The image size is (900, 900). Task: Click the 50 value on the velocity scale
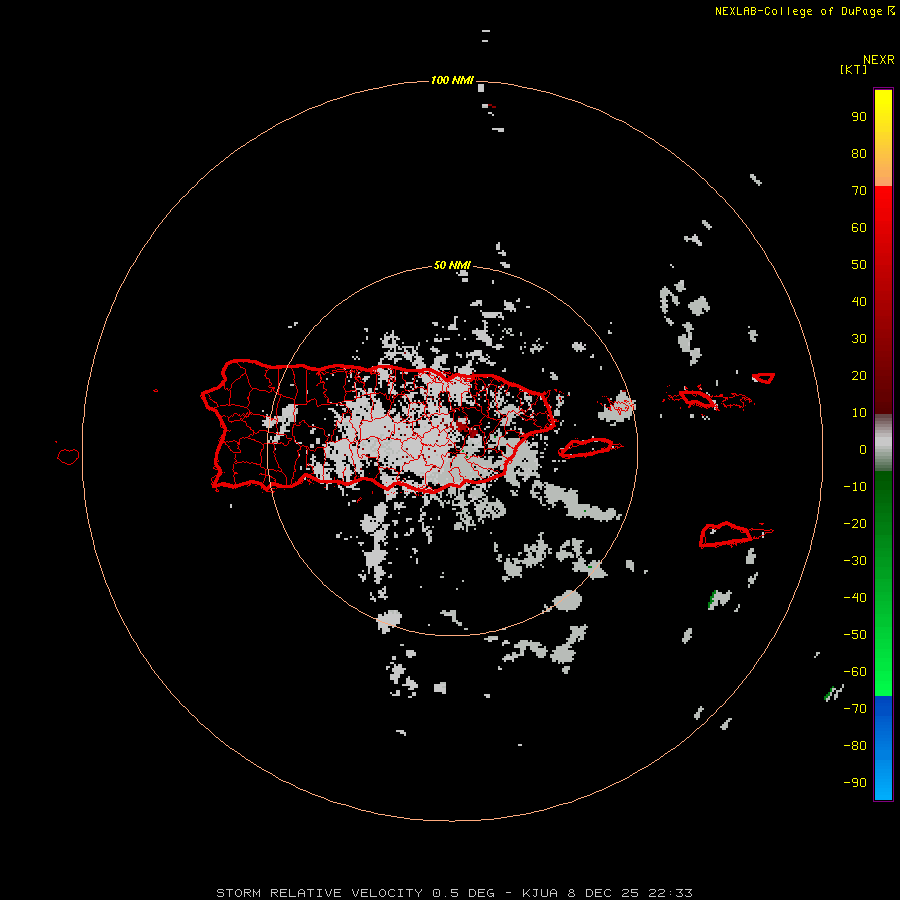click(x=859, y=265)
